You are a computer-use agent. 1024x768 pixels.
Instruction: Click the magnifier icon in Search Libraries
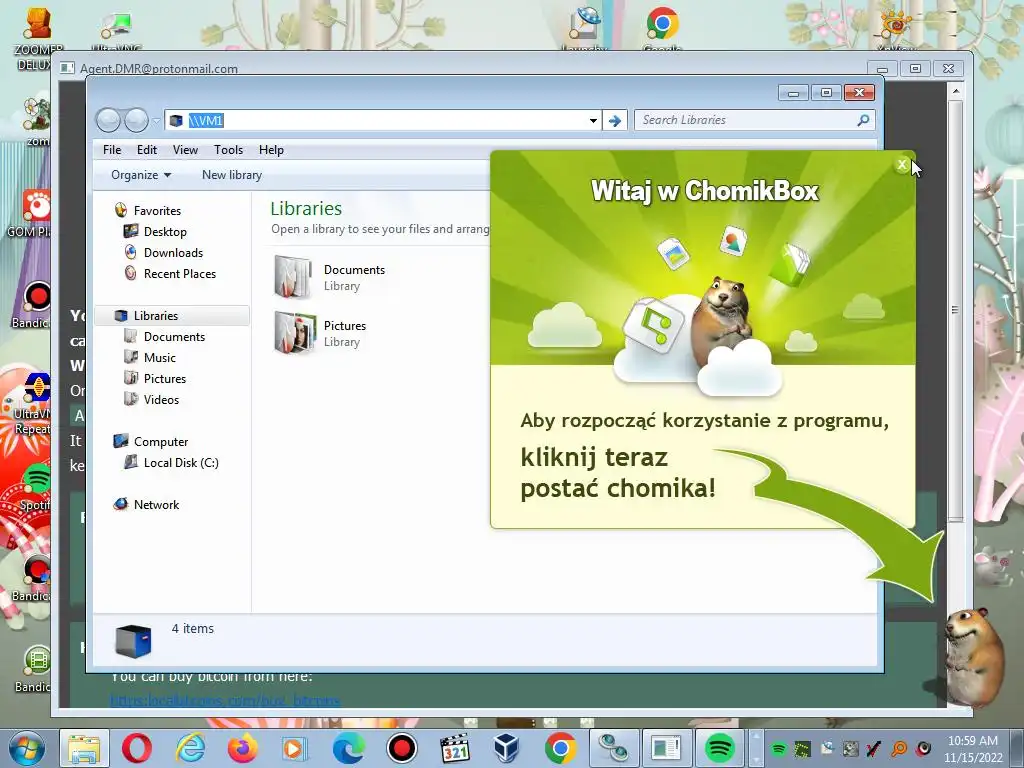[x=863, y=120]
